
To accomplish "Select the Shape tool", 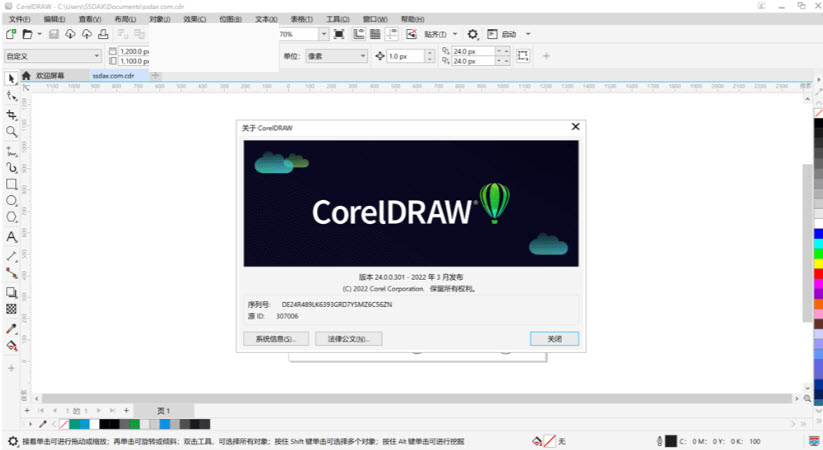I will [11, 96].
